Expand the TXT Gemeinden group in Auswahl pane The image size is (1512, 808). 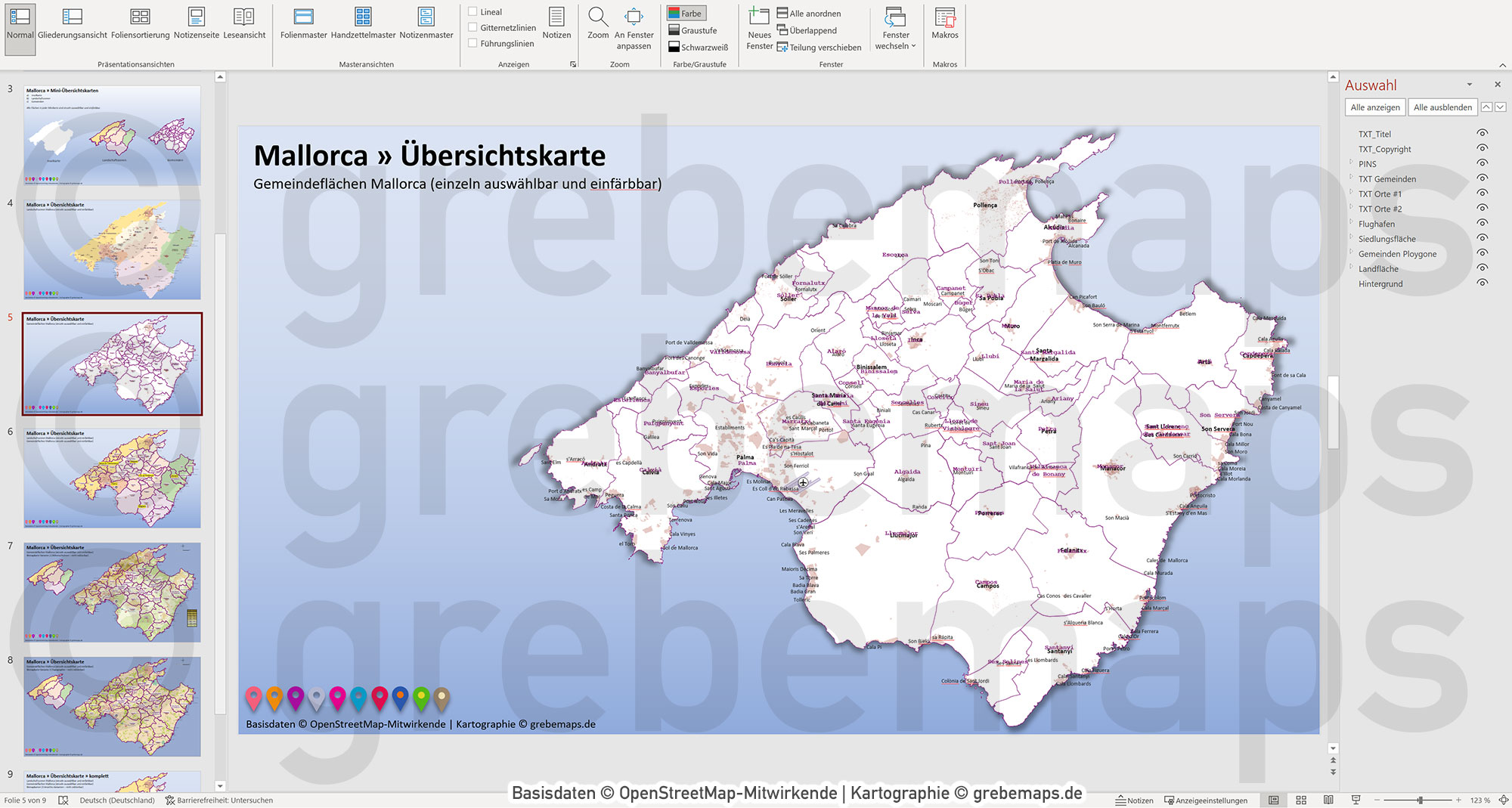click(1349, 179)
